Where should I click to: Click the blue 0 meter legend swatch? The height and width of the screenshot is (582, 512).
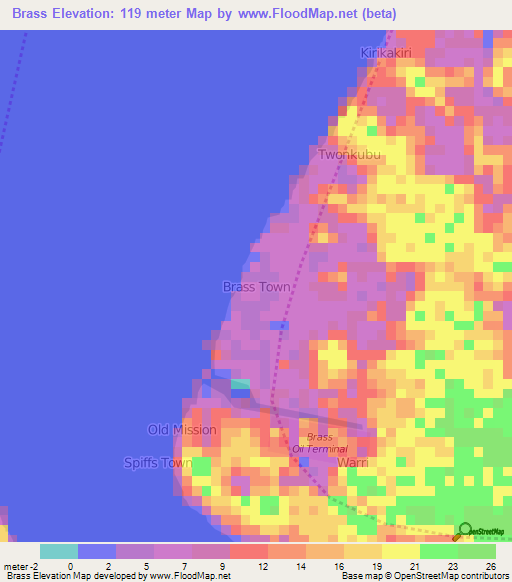coord(97,551)
